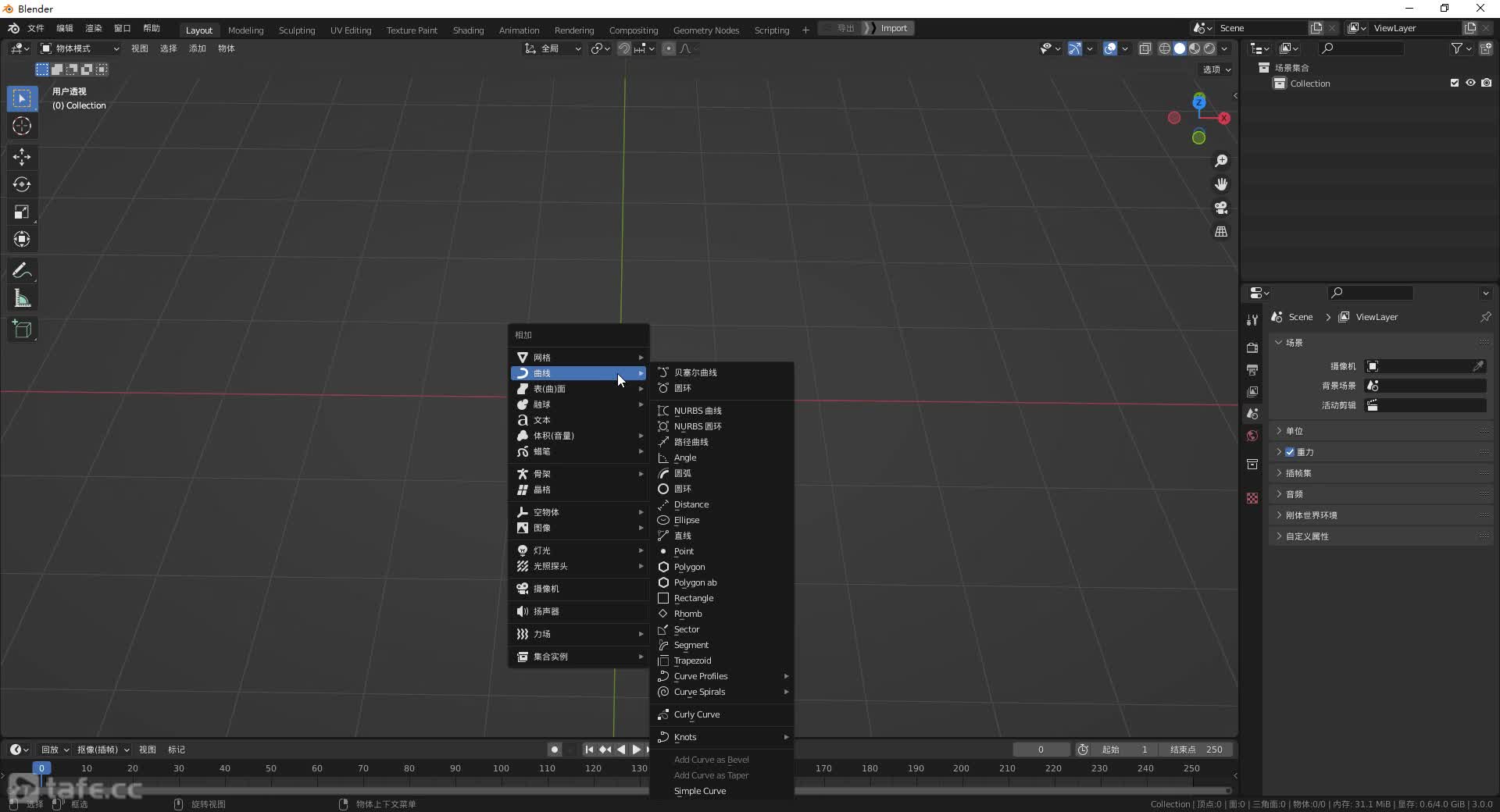The width and height of the screenshot is (1500, 812).
Task: Activate the Move tool
Action: click(22, 157)
